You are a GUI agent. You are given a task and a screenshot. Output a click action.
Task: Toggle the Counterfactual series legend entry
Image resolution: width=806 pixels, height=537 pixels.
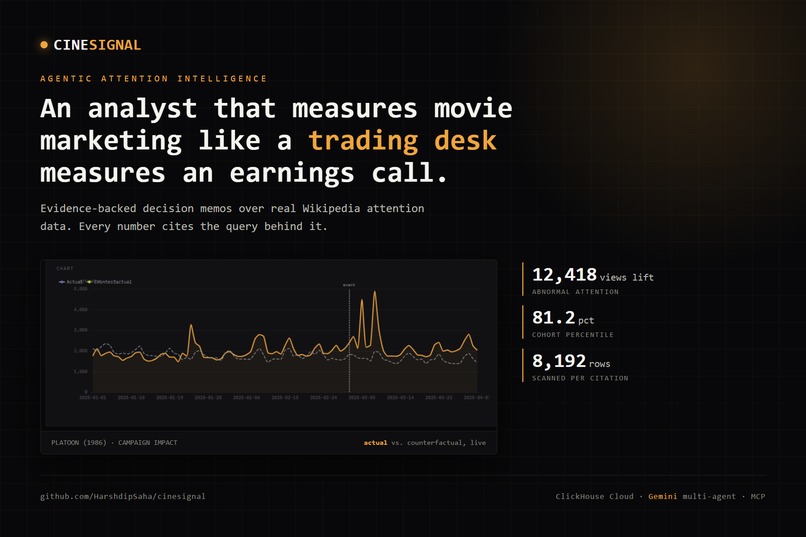click(x=110, y=282)
